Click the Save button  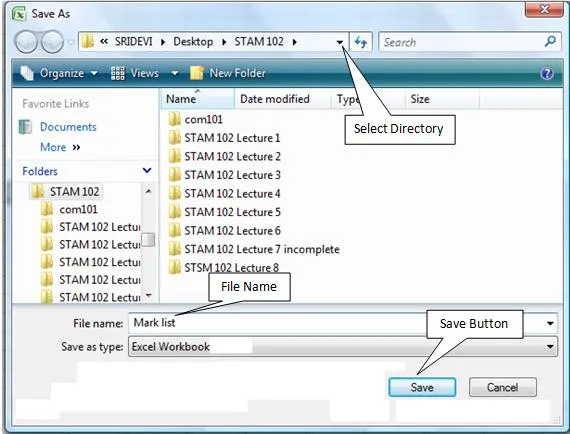pos(422,387)
